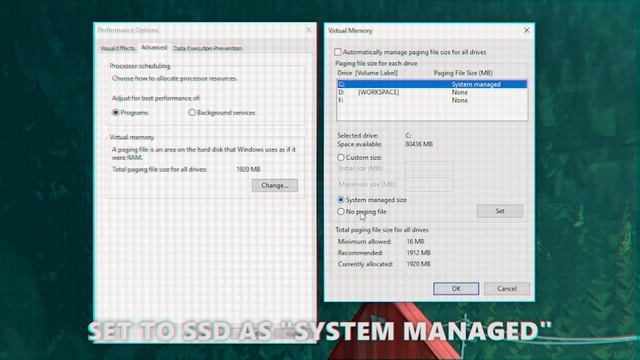Click the Set button
The image size is (640, 360).
point(500,211)
